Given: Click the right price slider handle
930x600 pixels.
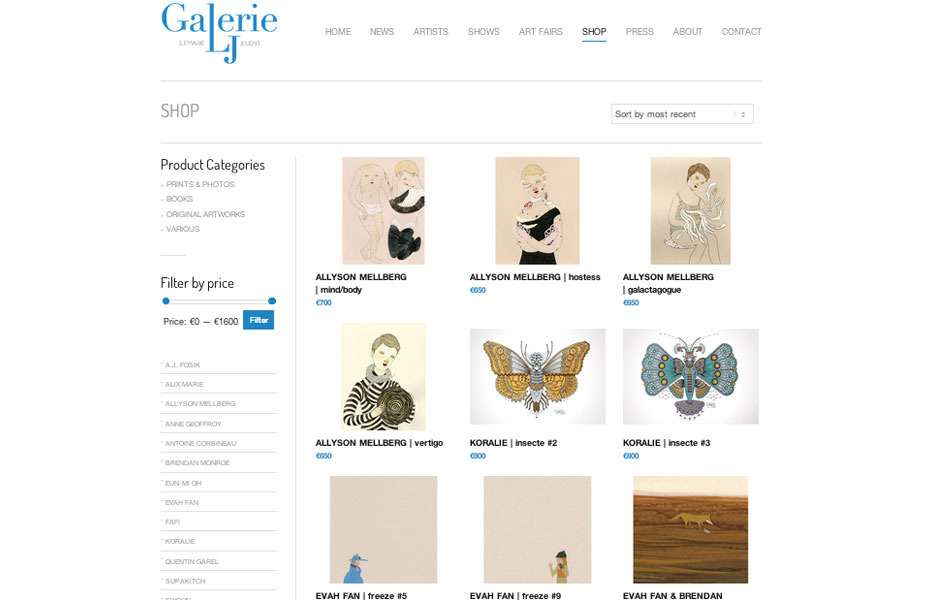Looking at the screenshot, I should [272, 301].
